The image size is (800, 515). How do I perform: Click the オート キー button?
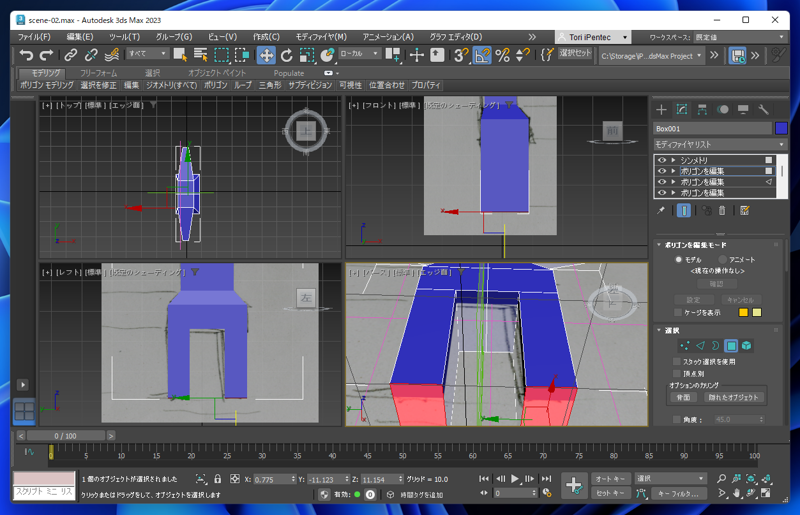coord(610,479)
